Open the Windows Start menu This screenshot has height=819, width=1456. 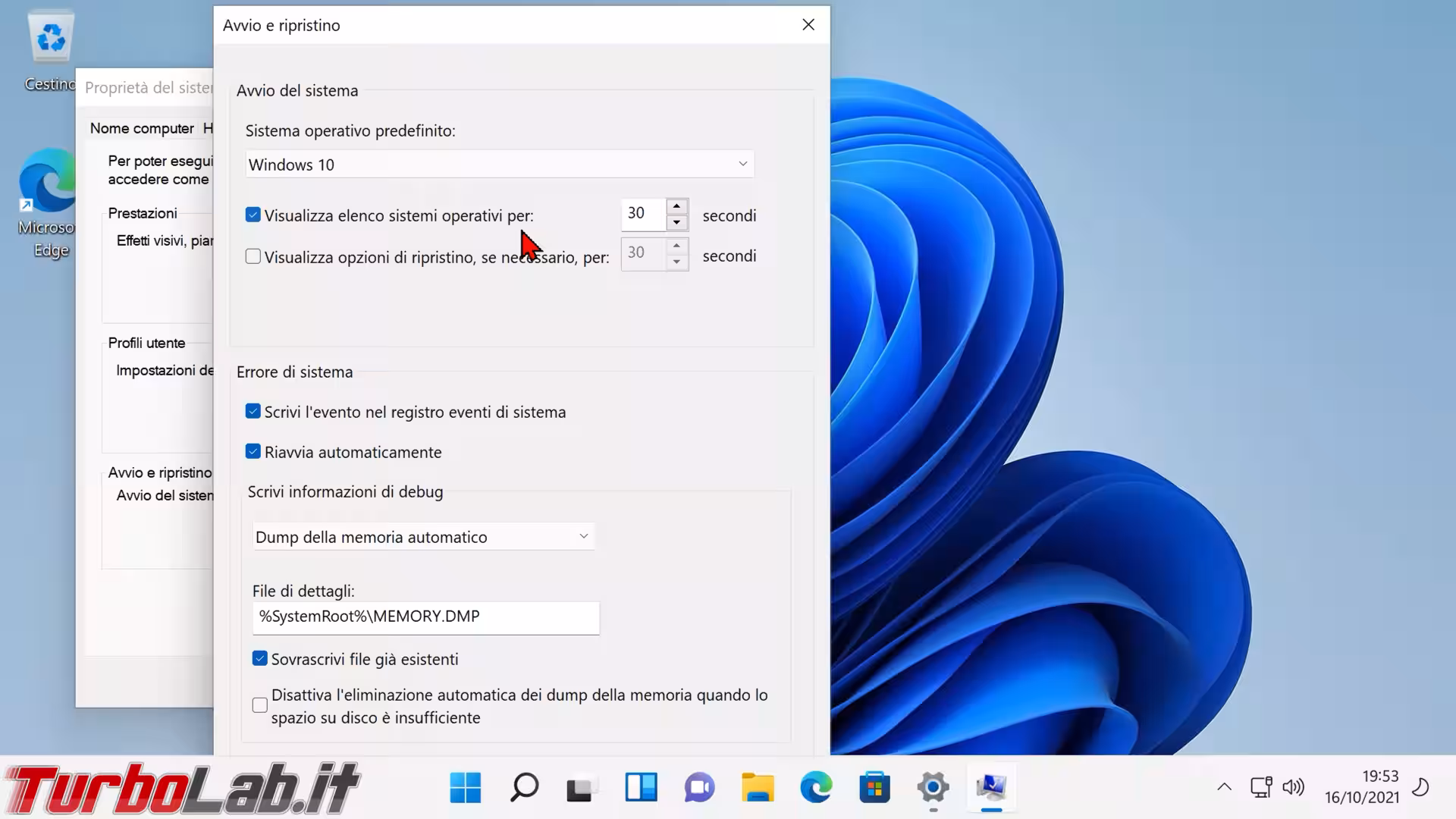(x=465, y=788)
